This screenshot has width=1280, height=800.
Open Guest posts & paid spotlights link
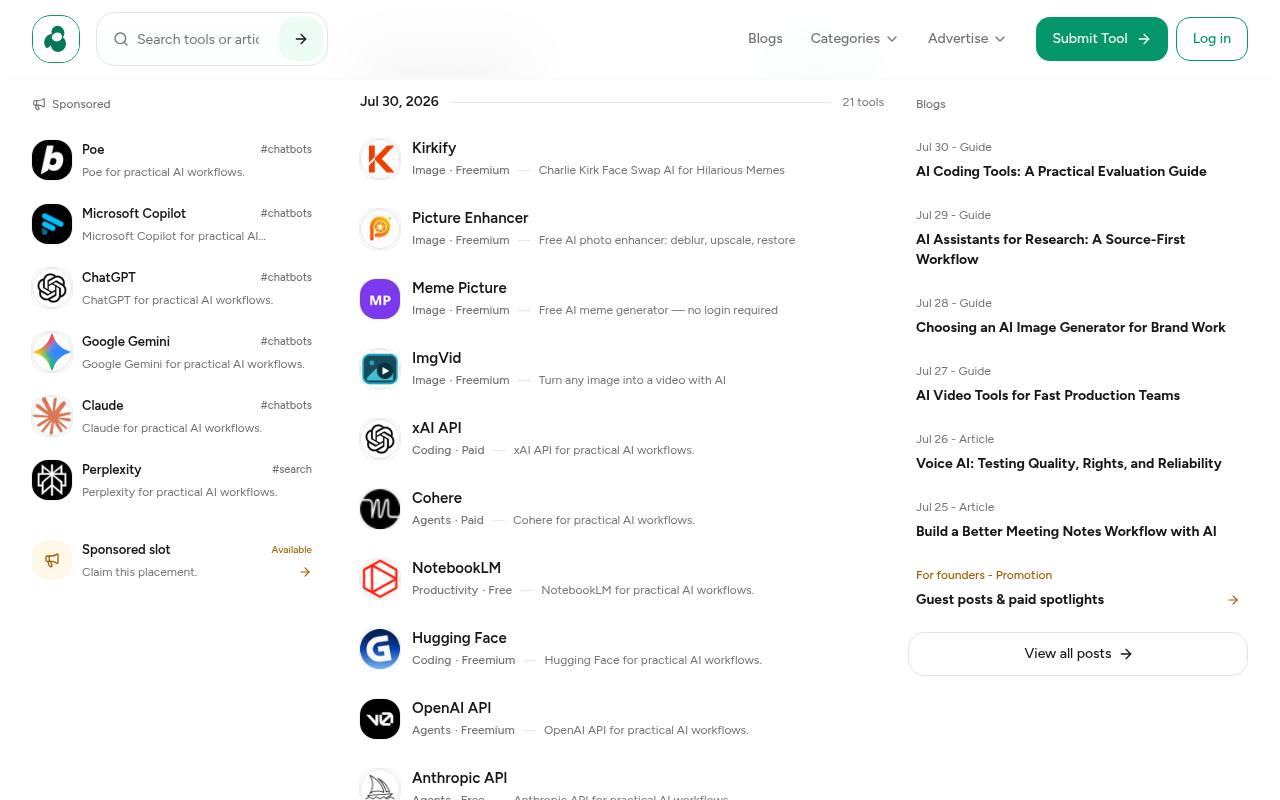1010,599
